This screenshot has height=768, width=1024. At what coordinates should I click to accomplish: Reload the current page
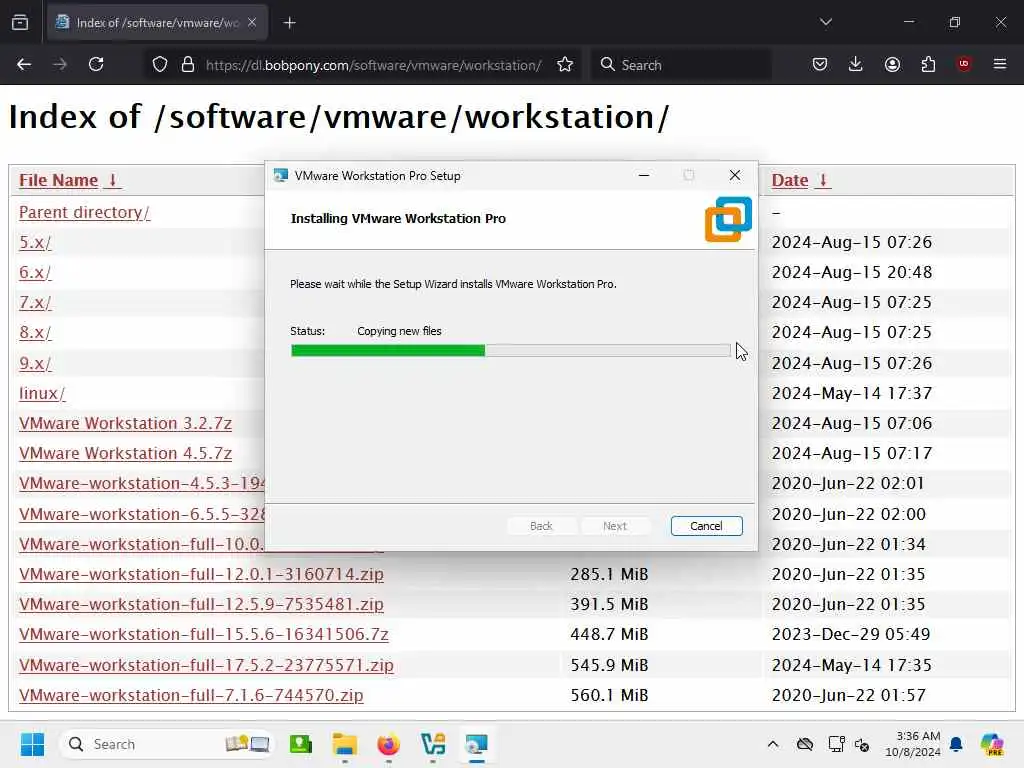(x=96, y=65)
